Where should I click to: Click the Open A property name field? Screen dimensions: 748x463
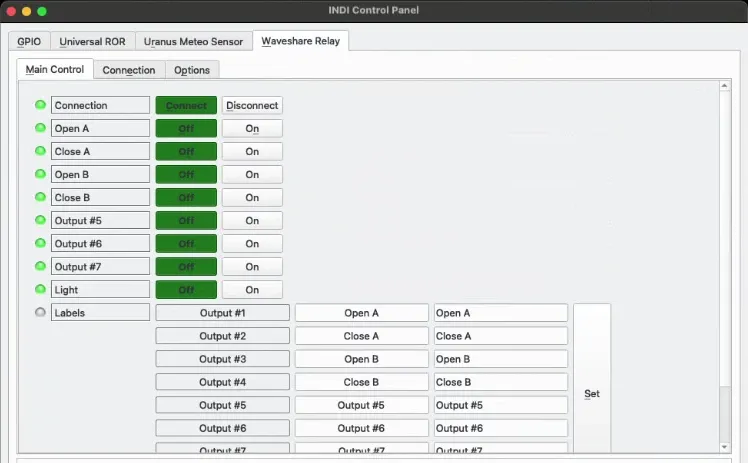point(100,128)
